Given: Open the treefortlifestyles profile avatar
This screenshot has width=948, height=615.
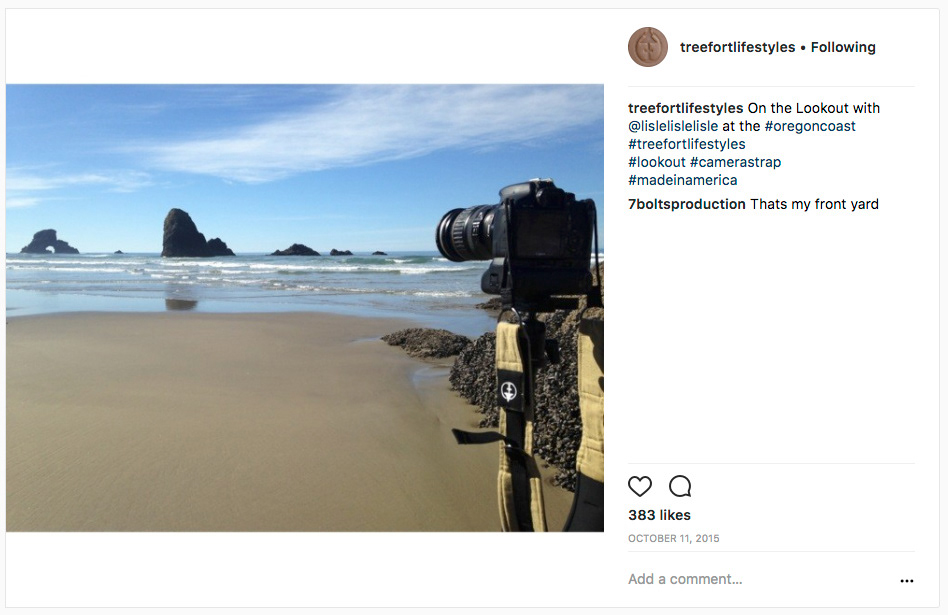Looking at the screenshot, I should pyautogui.click(x=648, y=47).
